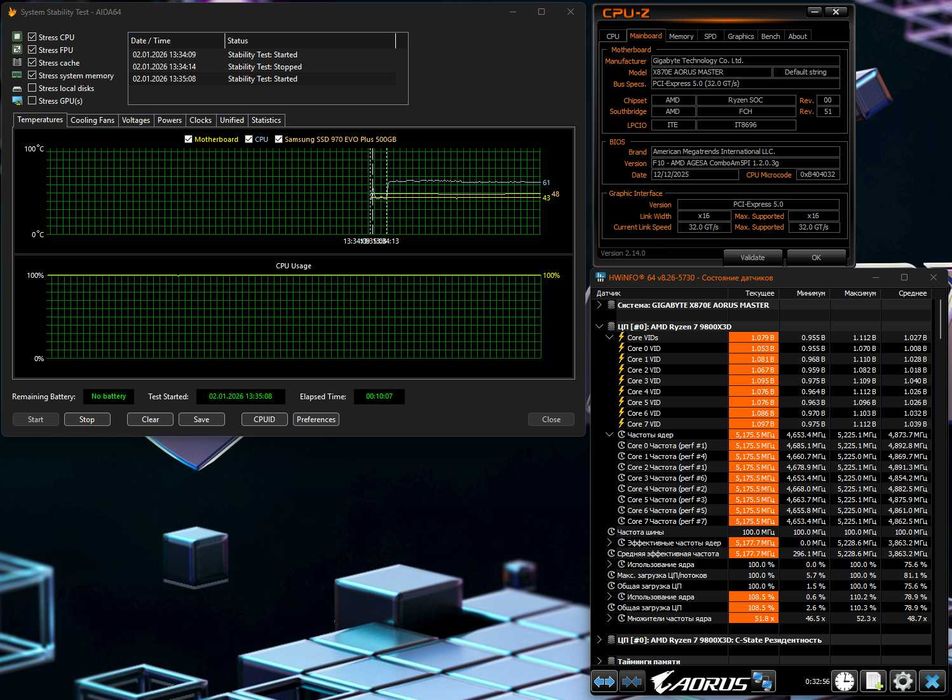Click Save button in AIDA64
The width and height of the screenshot is (952, 700).
coord(202,420)
